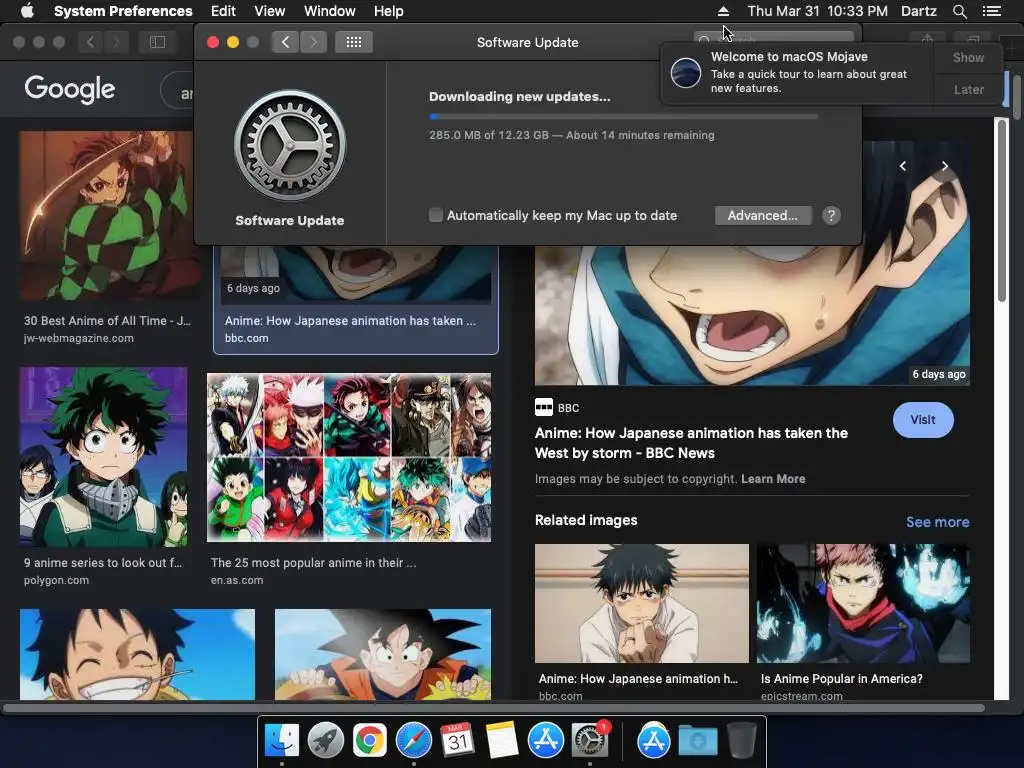
Task: Click Safari back arrow in background window
Action: tap(90, 42)
